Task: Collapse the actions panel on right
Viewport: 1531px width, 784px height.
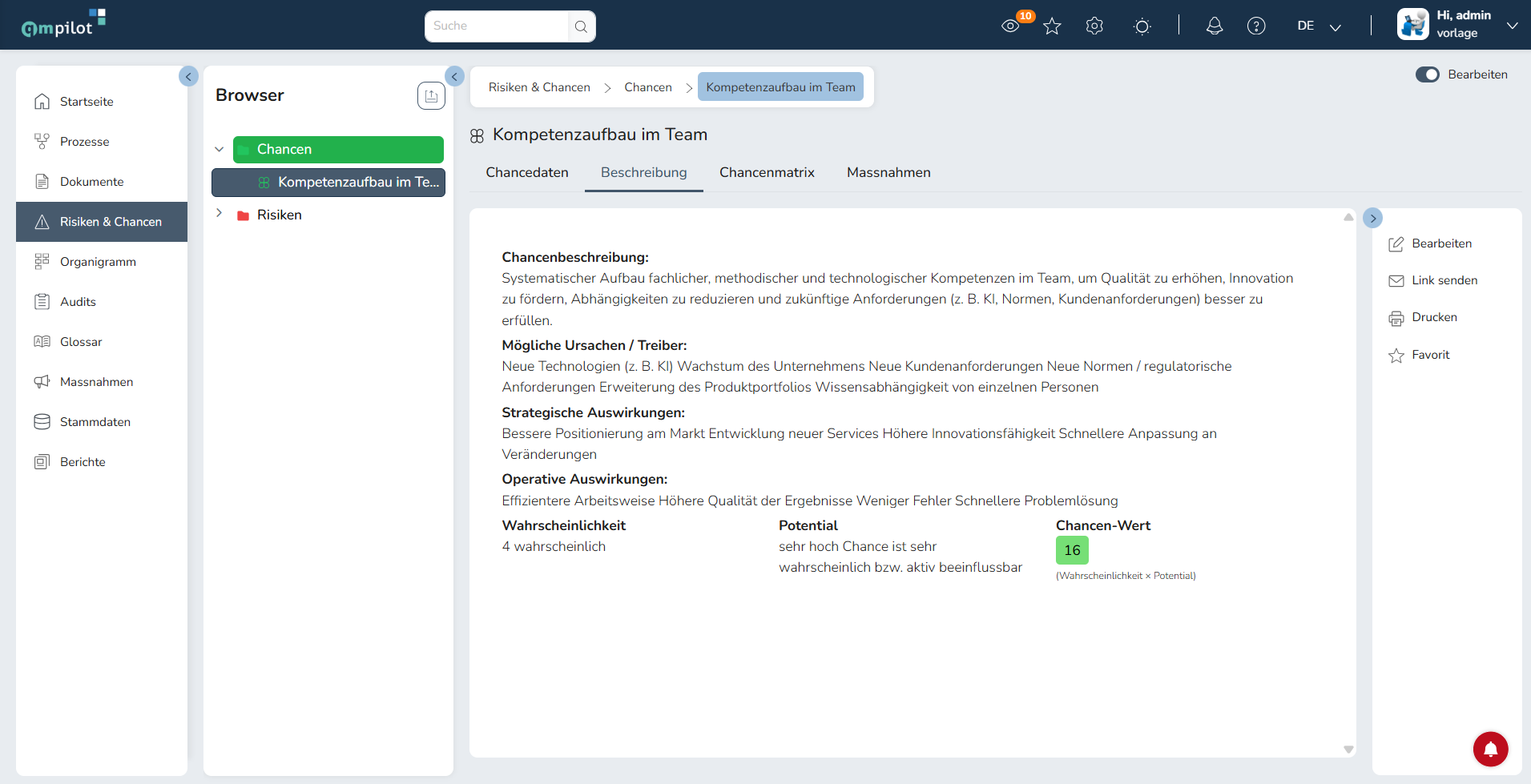Action: click(x=1372, y=218)
